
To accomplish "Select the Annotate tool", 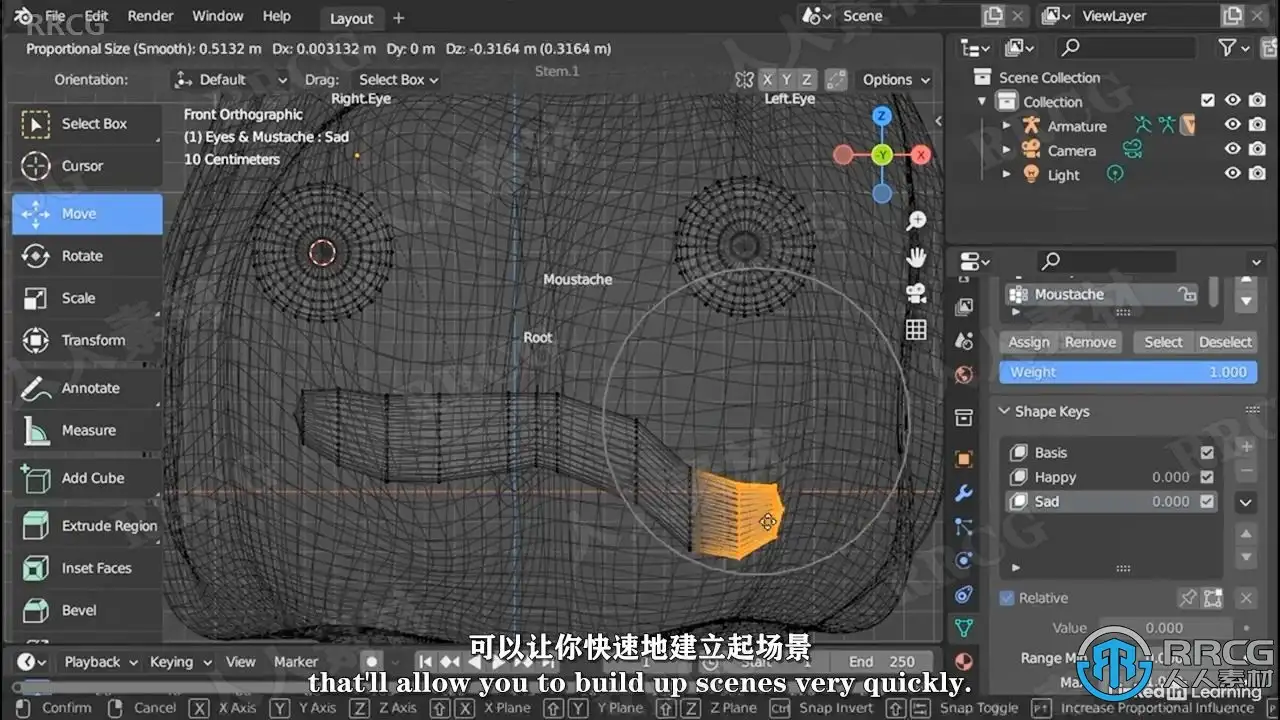I will (87, 388).
